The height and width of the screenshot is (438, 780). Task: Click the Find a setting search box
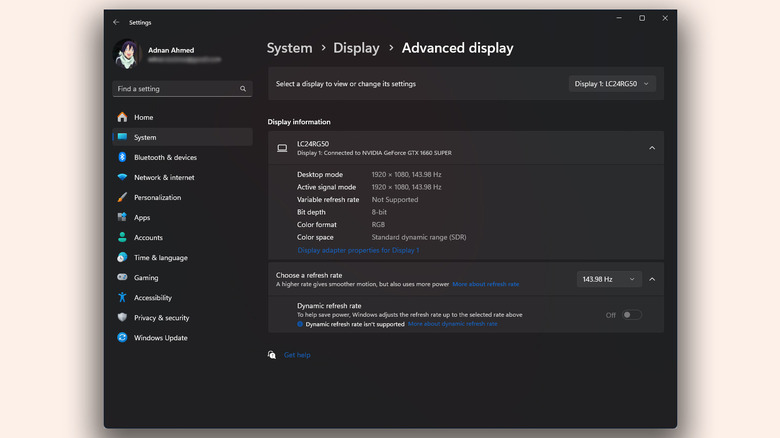(175, 89)
